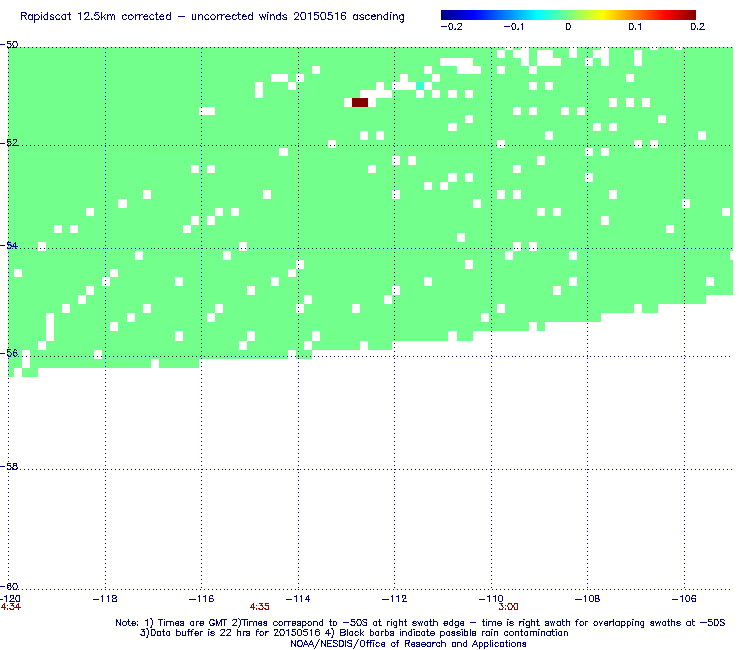Click the note line 'Times are GMT'
Image resolution: width=740 pixels, height=650 pixels.
coord(193,623)
